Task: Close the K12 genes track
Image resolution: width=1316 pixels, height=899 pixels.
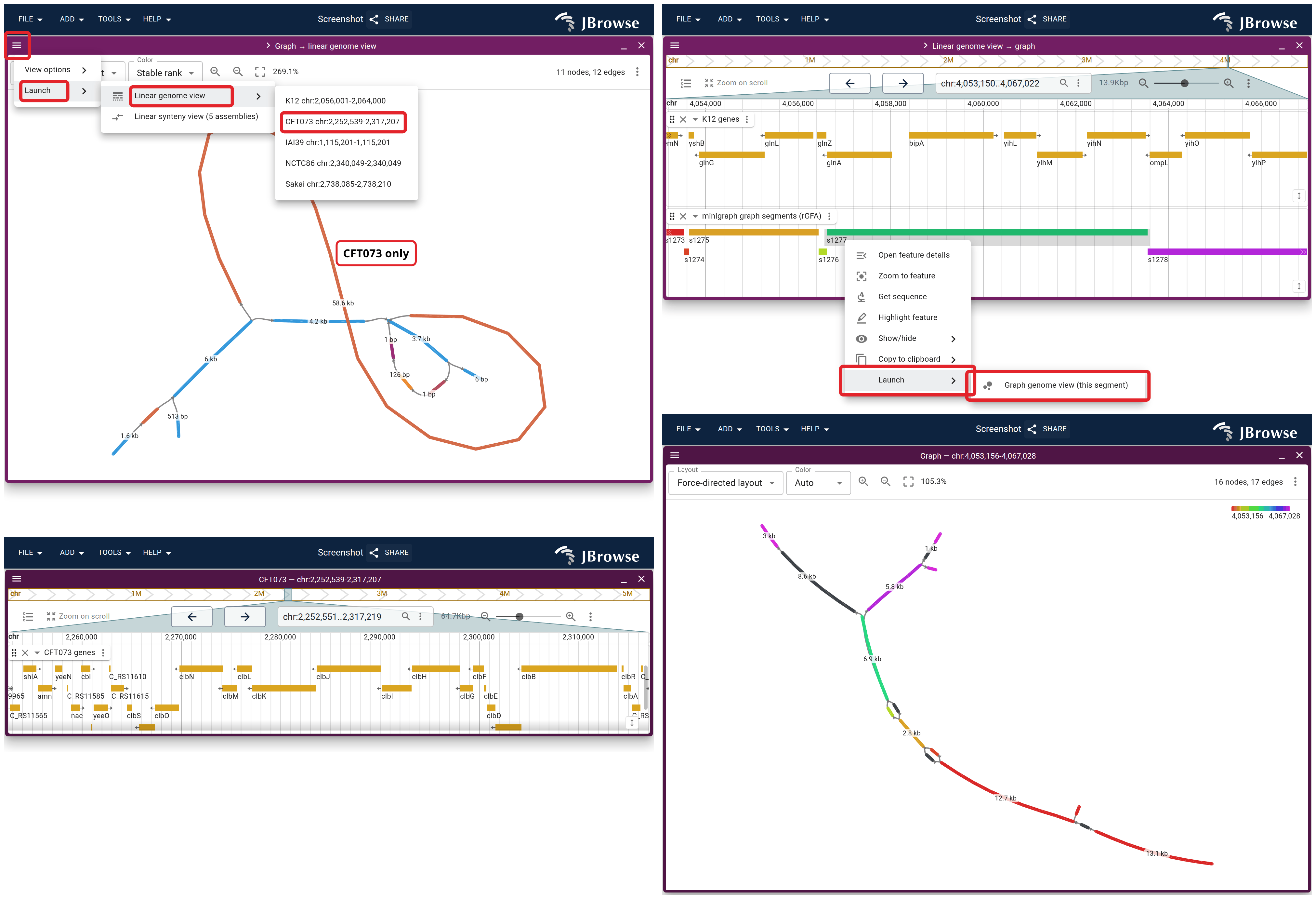Action: point(683,119)
